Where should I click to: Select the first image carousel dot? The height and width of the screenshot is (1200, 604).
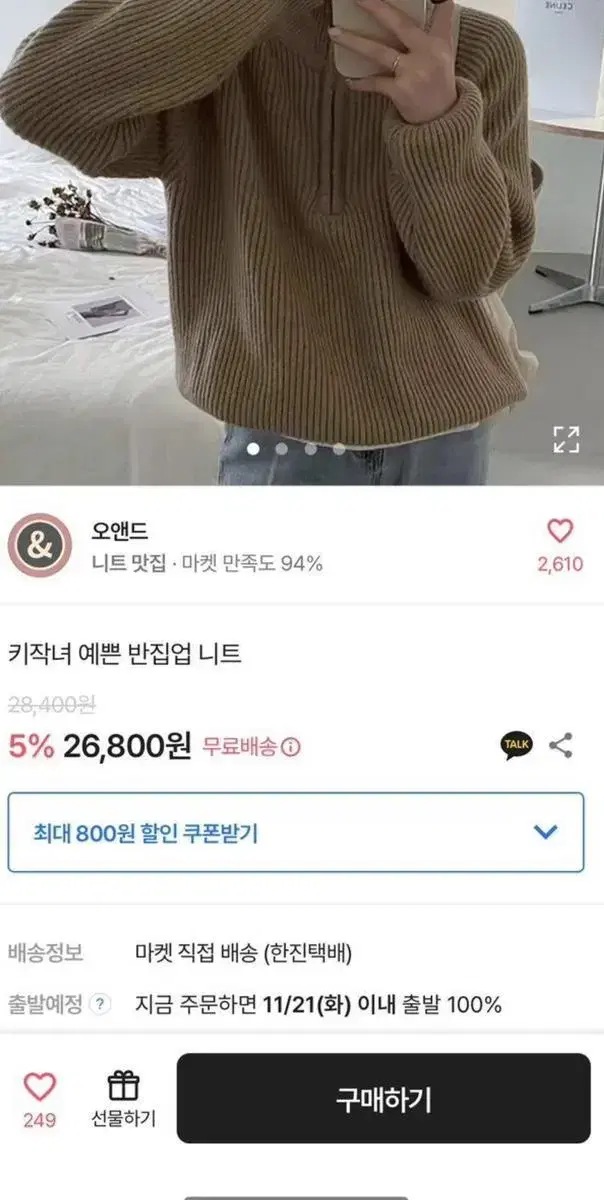click(253, 449)
